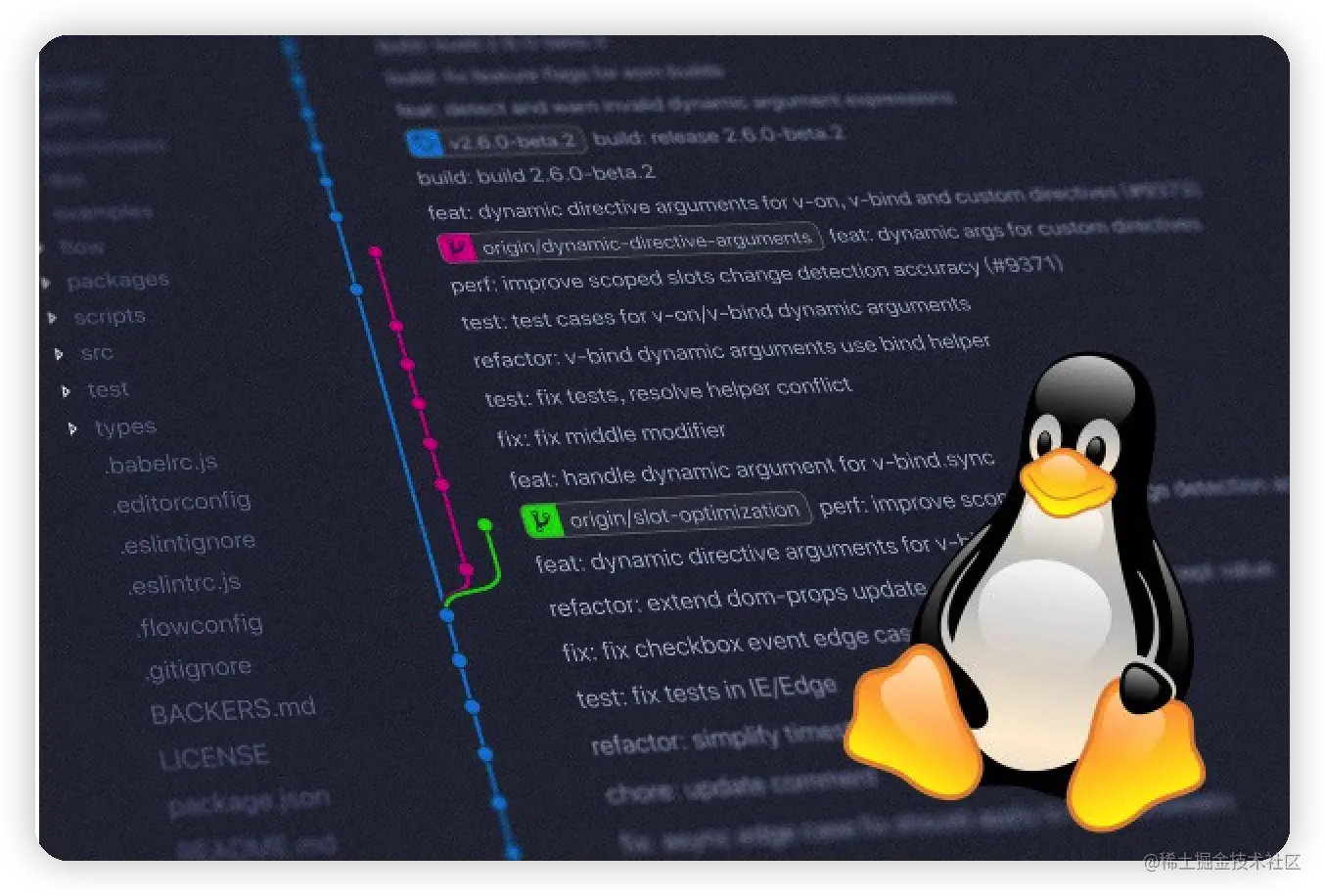Select commit 'fix: fix checkbox event edge case'
The height and width of the screenshot is (896, 1325).
click(x=736, y=644)
